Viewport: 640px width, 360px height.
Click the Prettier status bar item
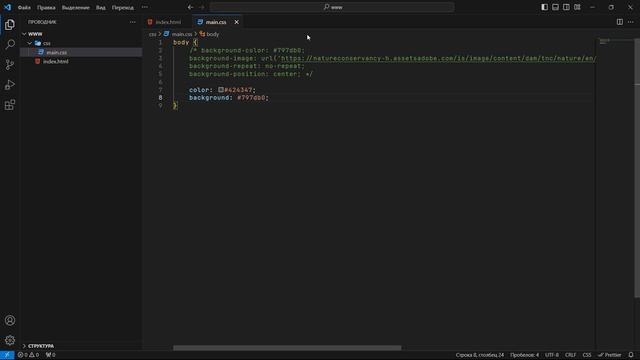click(x=609, y=355)
